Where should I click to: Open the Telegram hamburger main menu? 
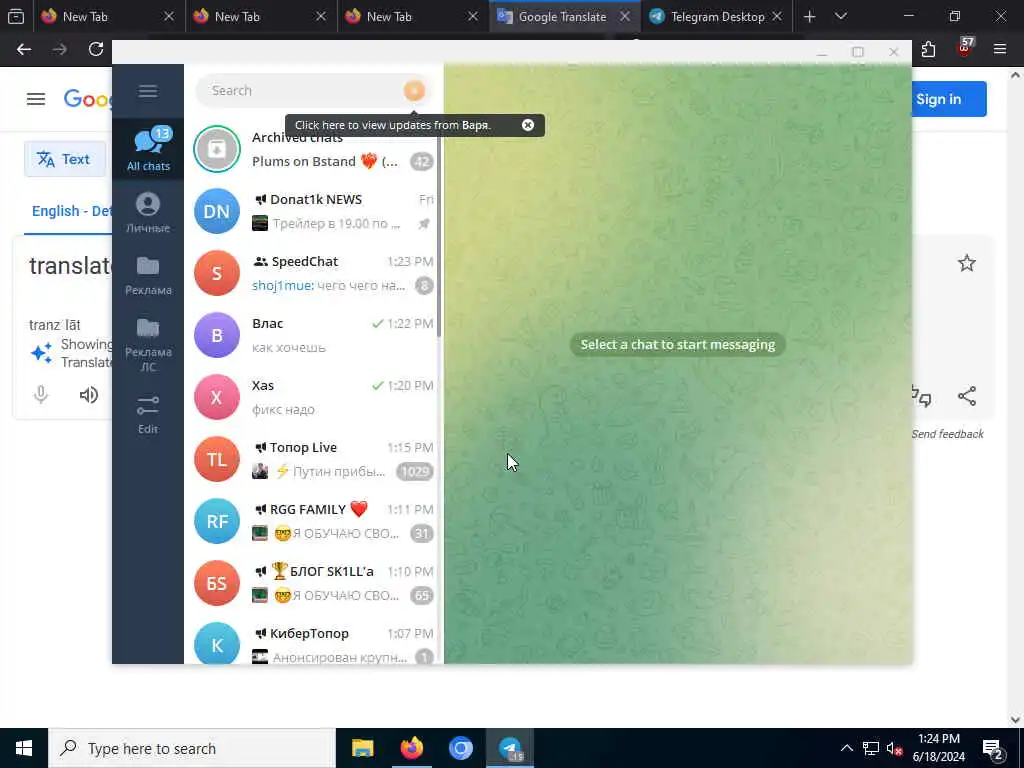[x=148, y=91]
